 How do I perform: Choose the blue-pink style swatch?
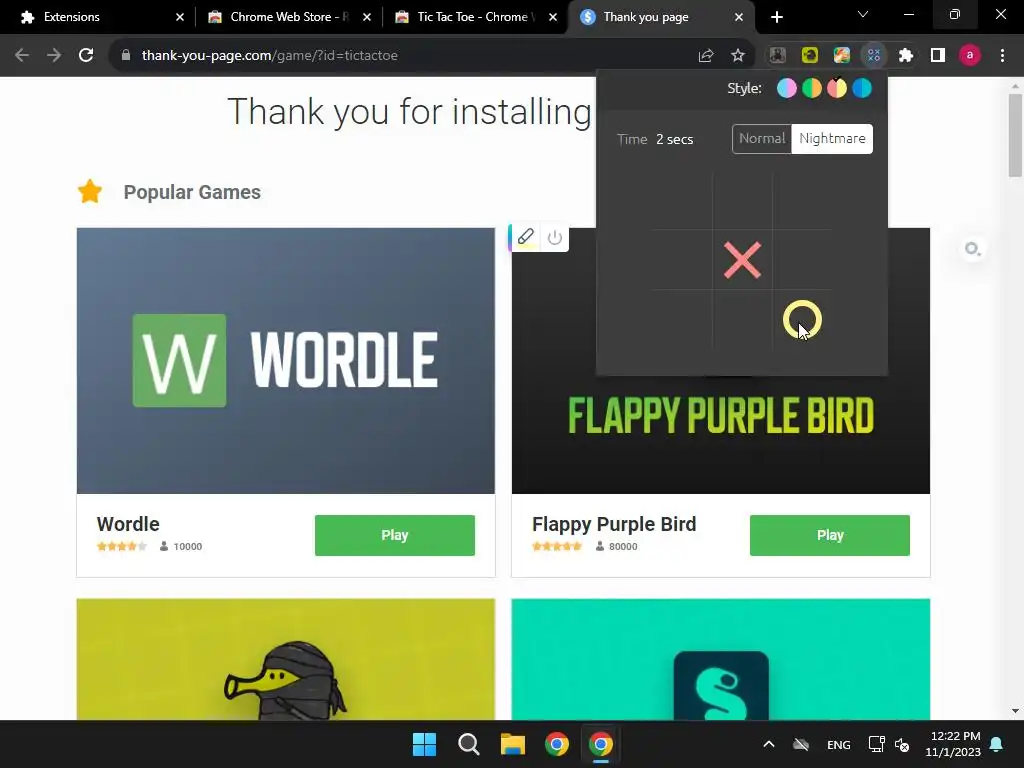[787, 88]
